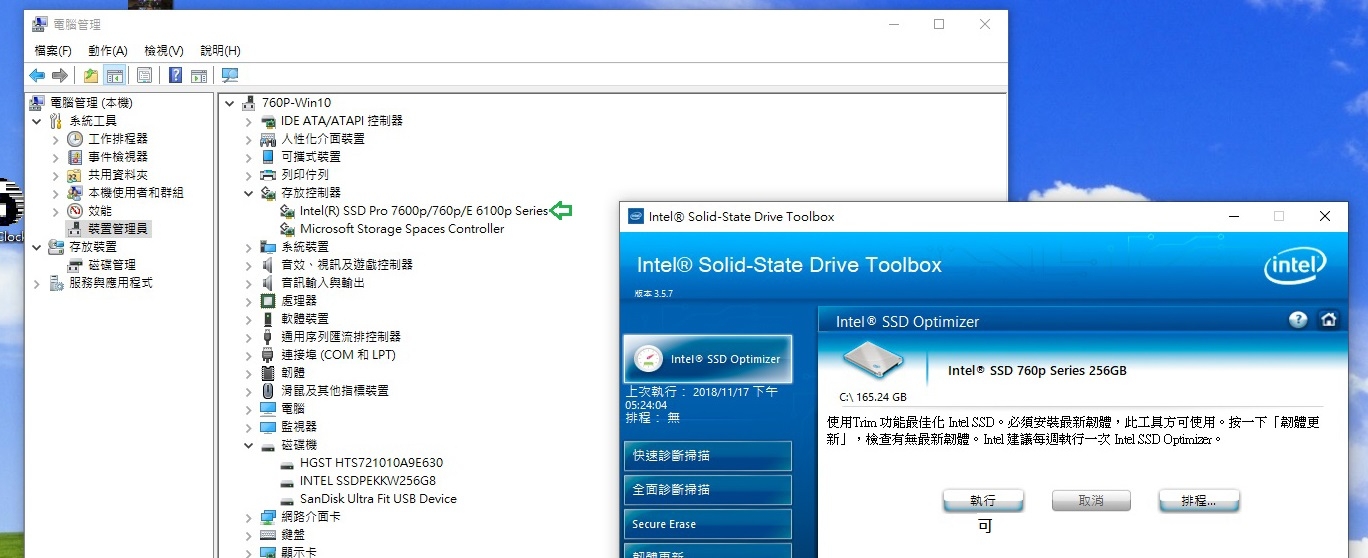Select Microsoft Storage Spaces Controller device
Image resolution: width=1368 pixels, height=558 pixels.
[402, 229]
